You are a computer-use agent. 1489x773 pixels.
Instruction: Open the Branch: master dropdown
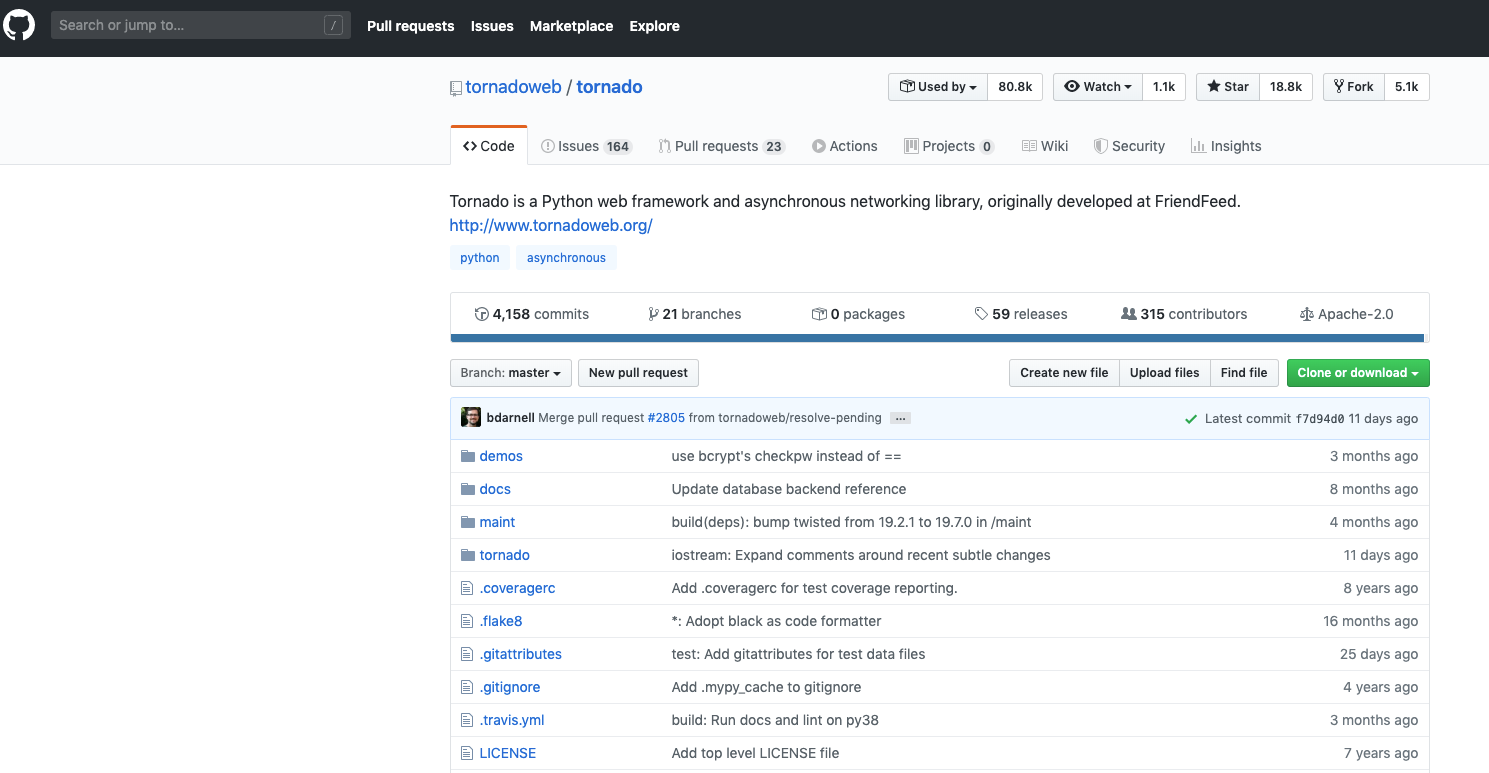[x=511, y=373]
